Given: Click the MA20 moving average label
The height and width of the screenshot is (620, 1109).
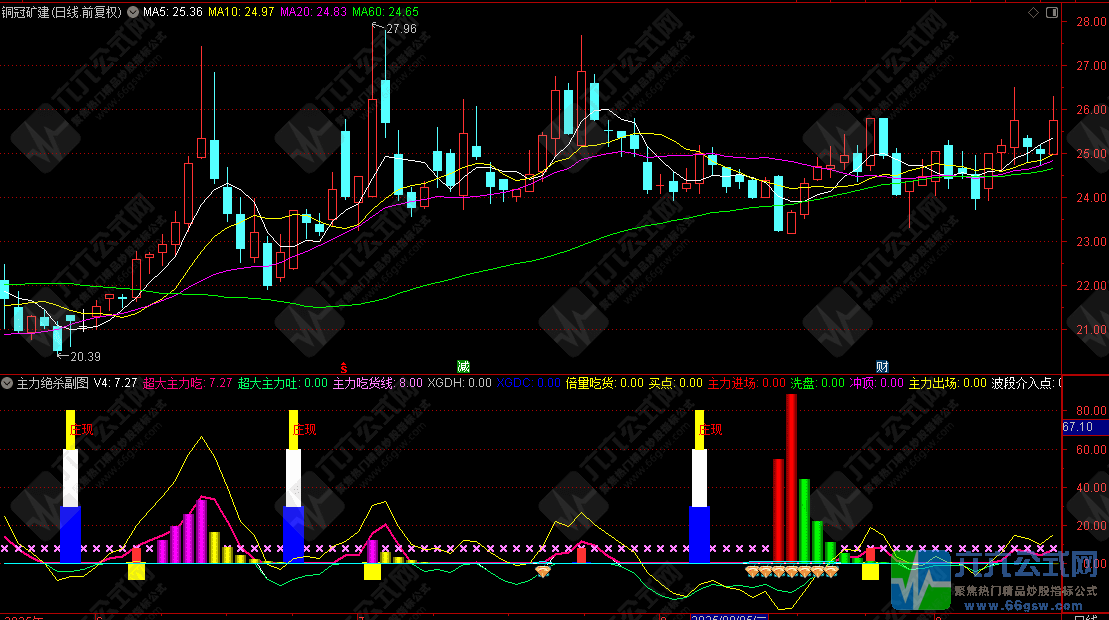Looking at the screenshot, I should click(x=314, y=13).
